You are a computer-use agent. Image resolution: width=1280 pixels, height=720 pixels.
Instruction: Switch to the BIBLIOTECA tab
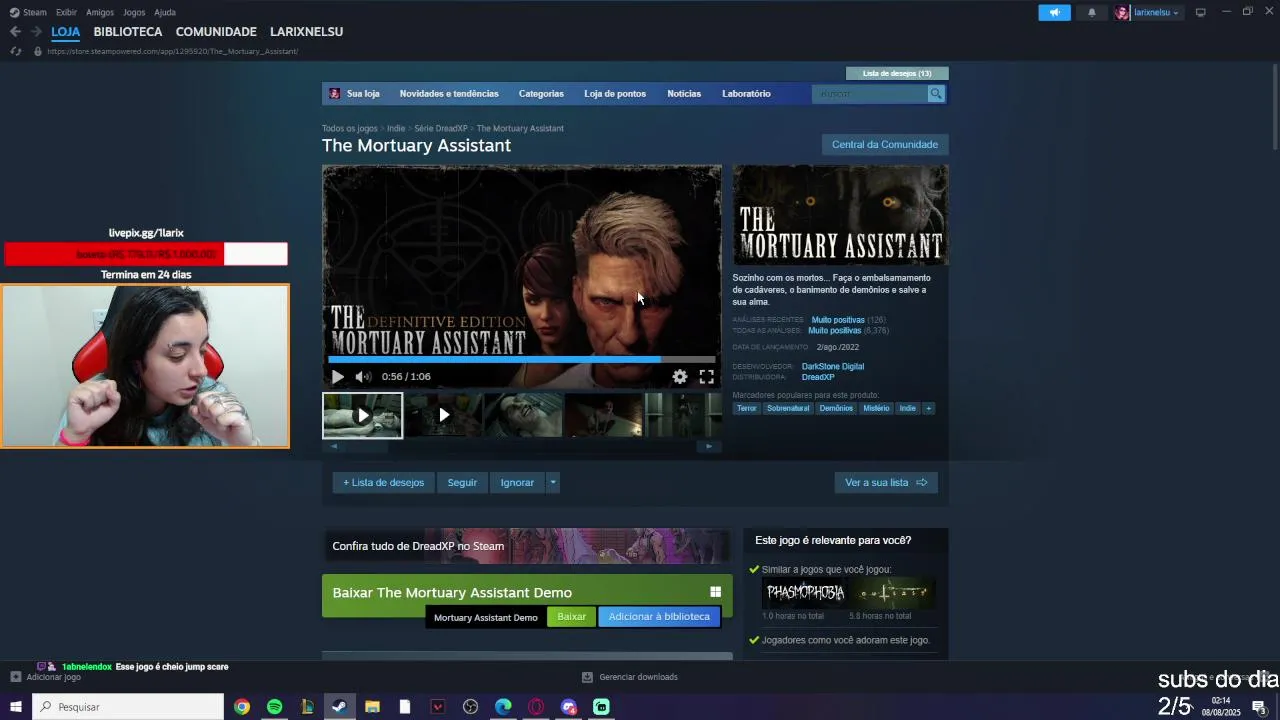point(128,32)
